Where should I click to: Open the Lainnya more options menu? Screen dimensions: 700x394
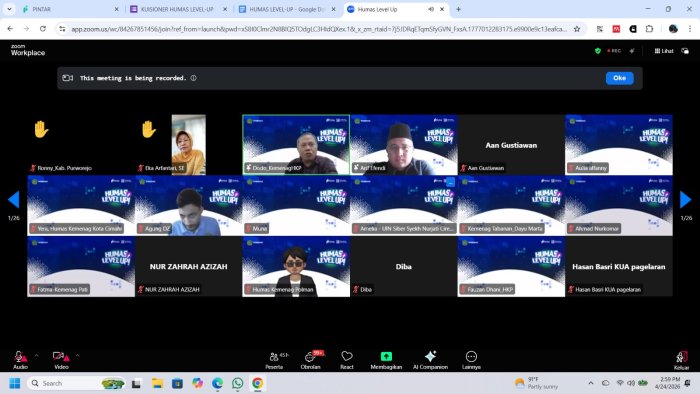pyautogui.click(x=471, y=360)
